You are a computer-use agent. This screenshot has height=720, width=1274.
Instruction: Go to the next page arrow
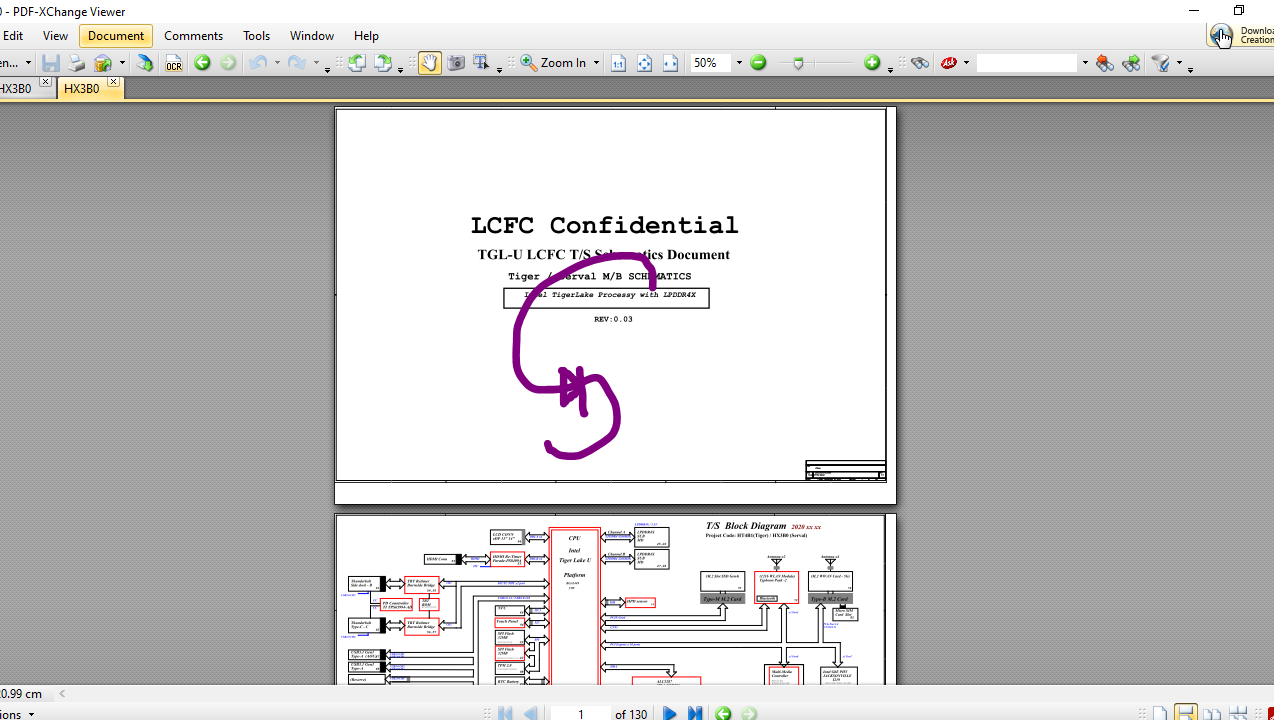point(669,713)
